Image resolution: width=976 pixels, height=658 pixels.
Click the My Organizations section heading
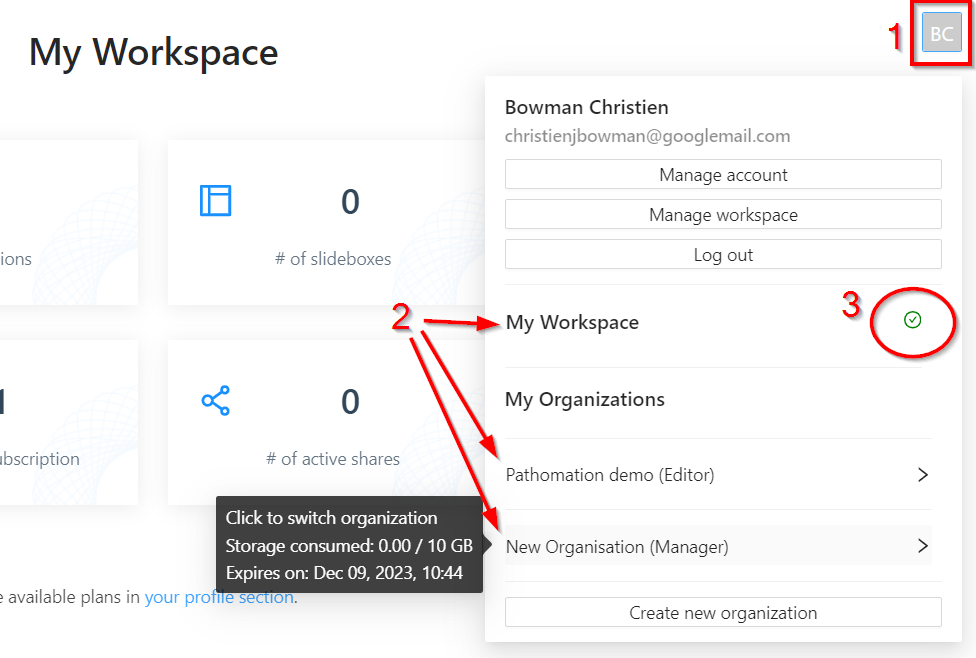click(585, 400)
